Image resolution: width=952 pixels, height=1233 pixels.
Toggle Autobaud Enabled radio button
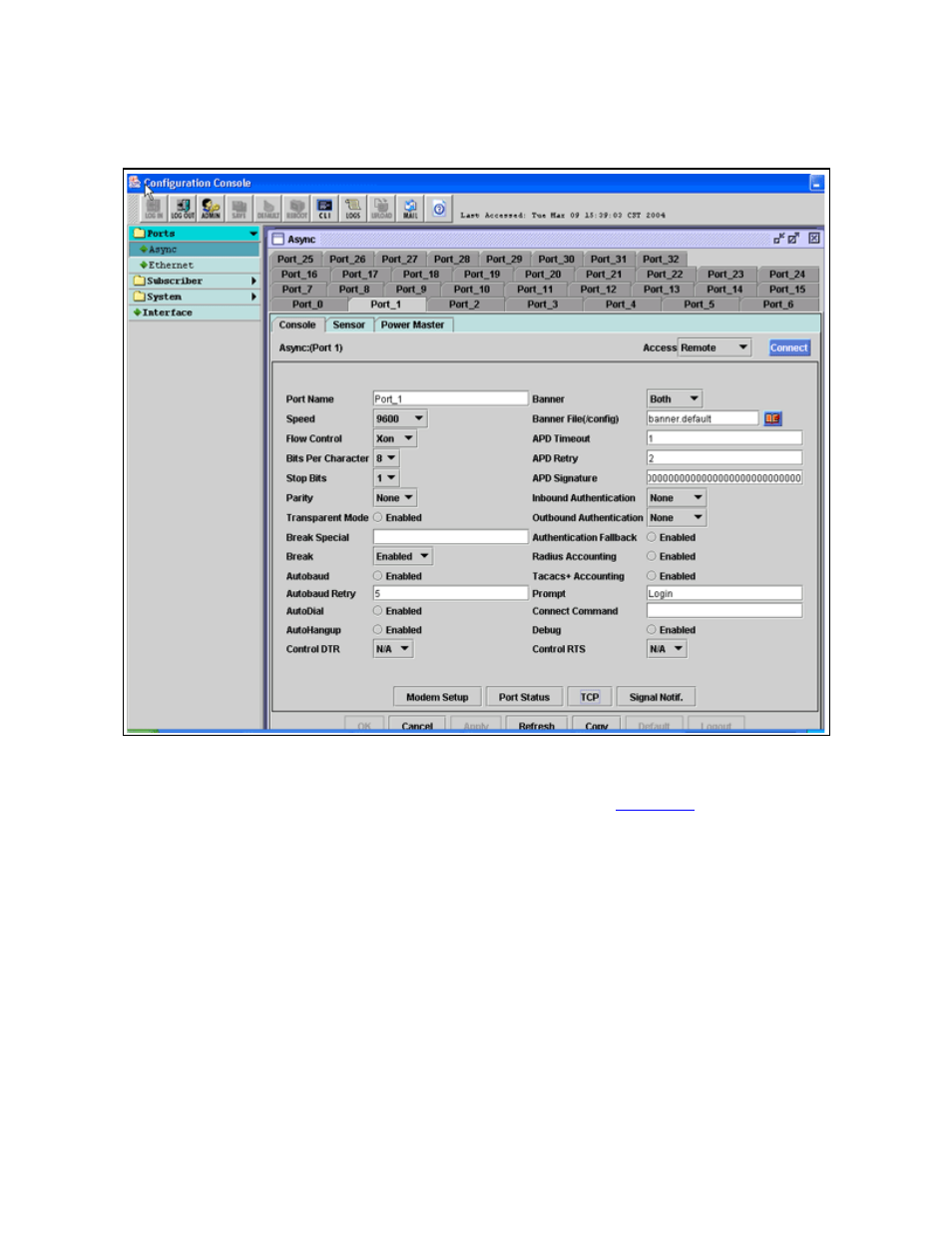point(378,576)
